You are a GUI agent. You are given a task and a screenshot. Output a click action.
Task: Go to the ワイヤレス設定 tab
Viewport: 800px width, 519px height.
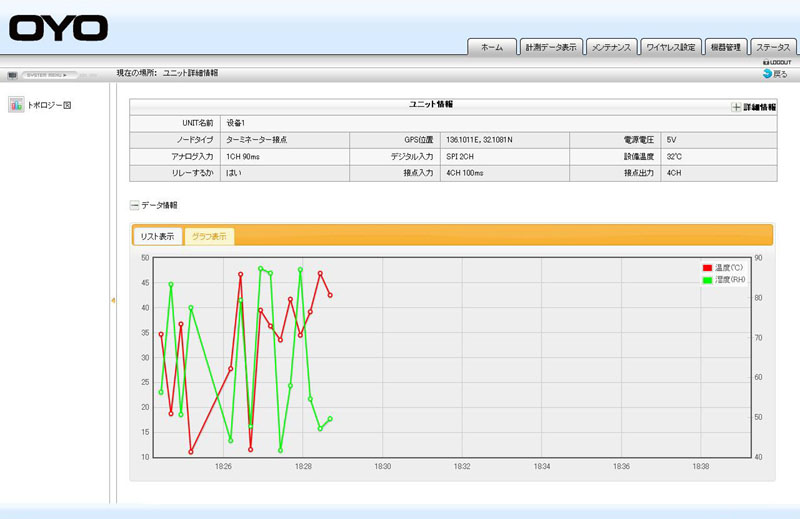pyautogui.click(x=670, y=47)
